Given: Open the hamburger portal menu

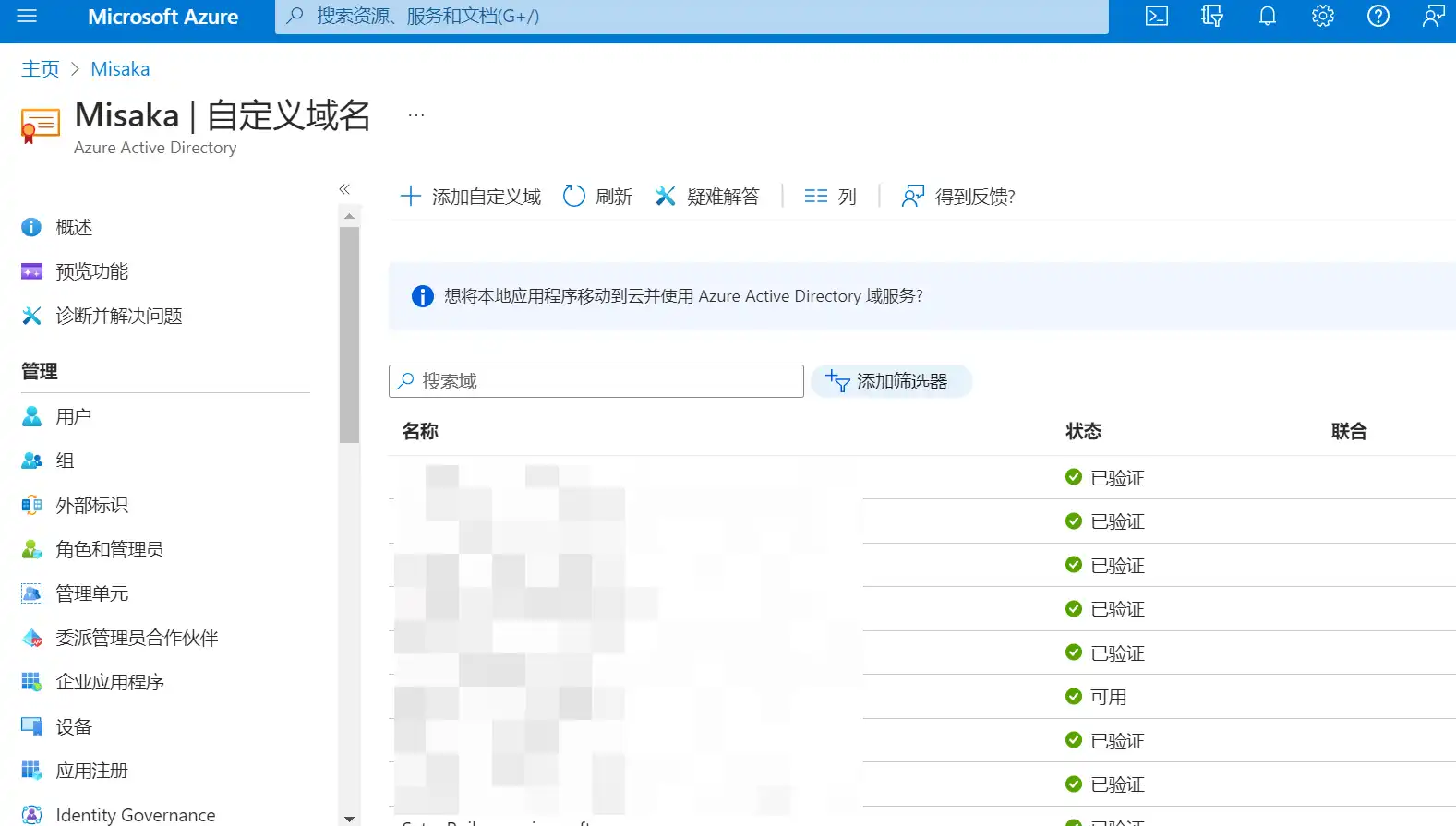Looking at the screenshot, I should pos(27,16).
